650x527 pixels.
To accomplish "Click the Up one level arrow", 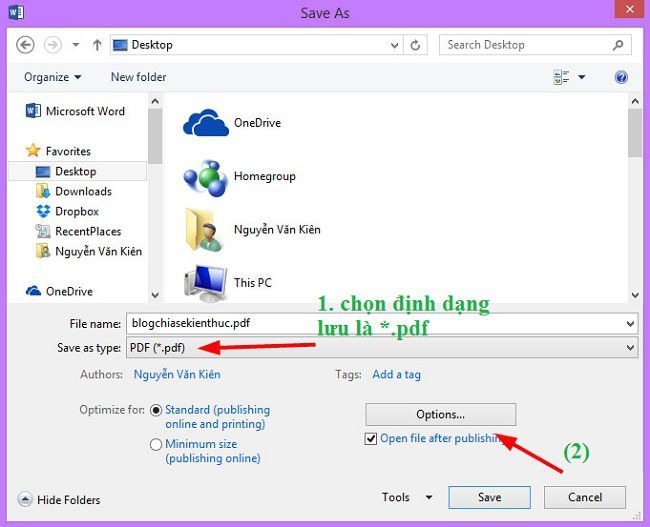I will pos(97,45).
